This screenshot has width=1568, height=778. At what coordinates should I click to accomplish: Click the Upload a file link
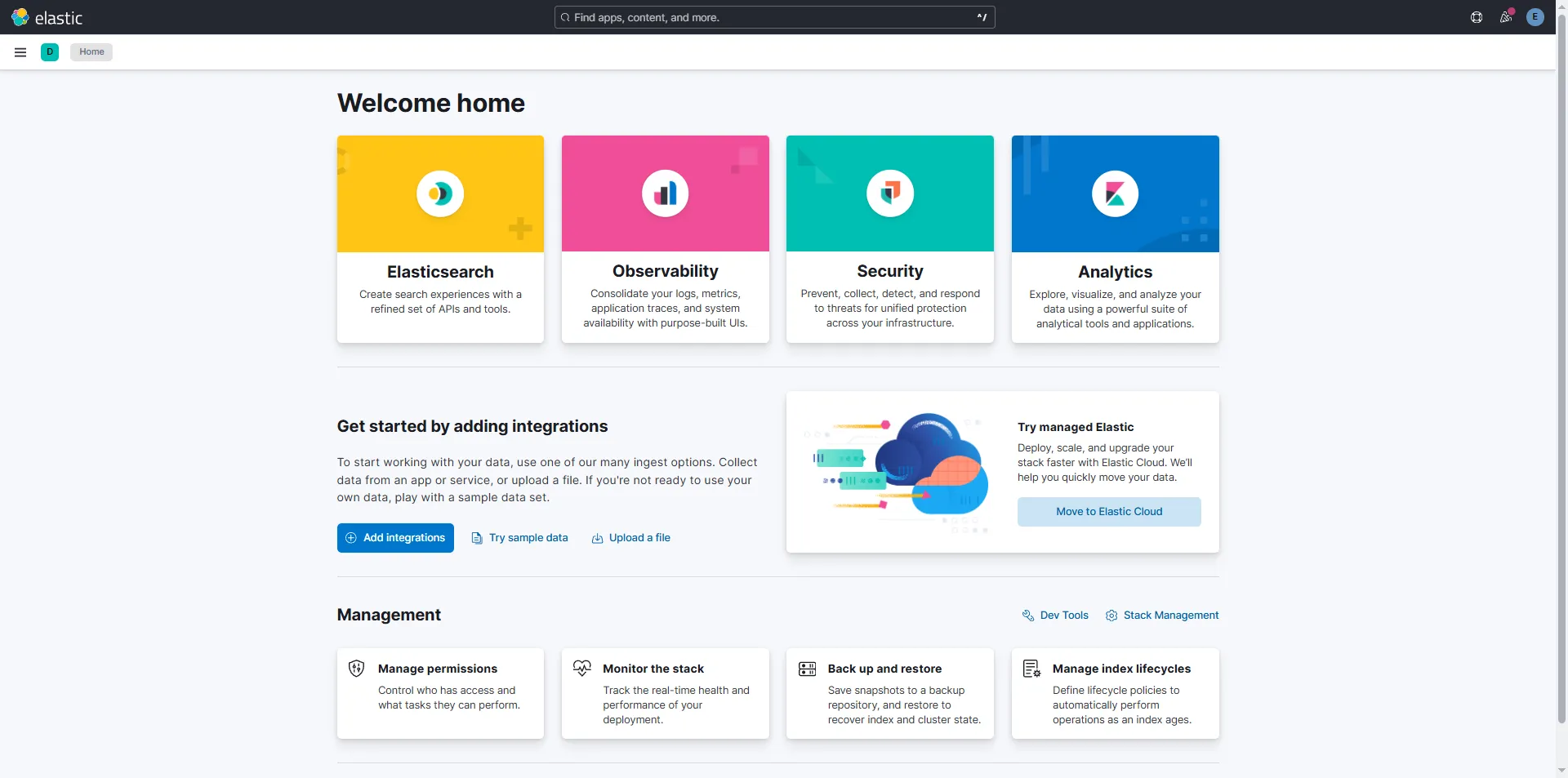click(630, 538)
